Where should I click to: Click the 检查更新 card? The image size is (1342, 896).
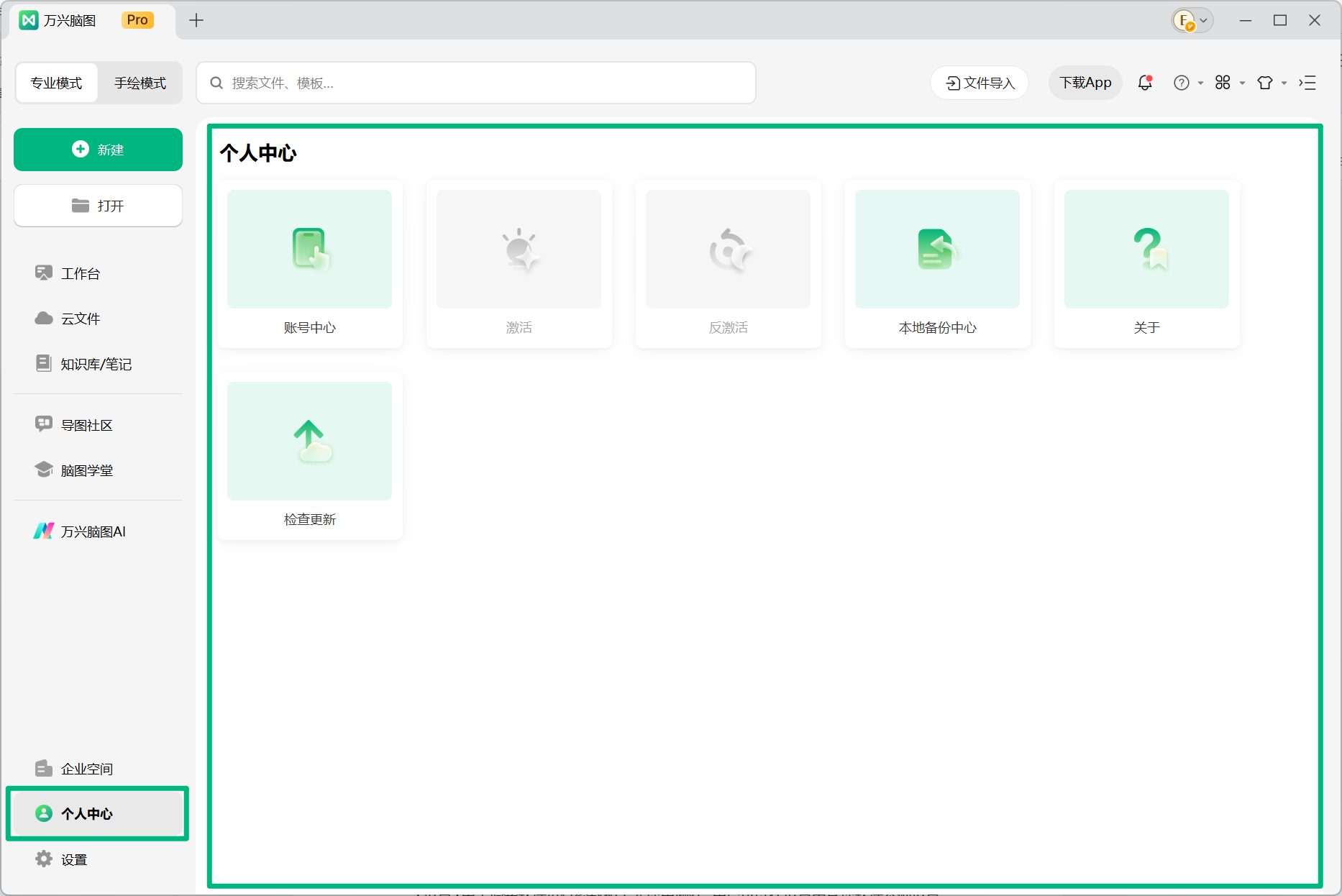tap(310, 456)
